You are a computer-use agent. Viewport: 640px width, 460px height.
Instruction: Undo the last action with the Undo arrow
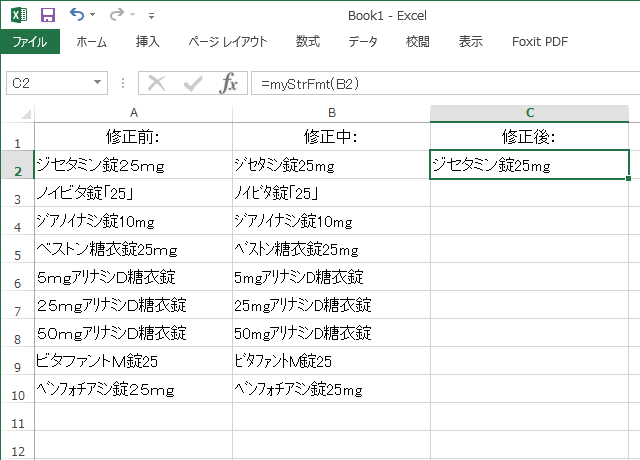pos(77,16)
